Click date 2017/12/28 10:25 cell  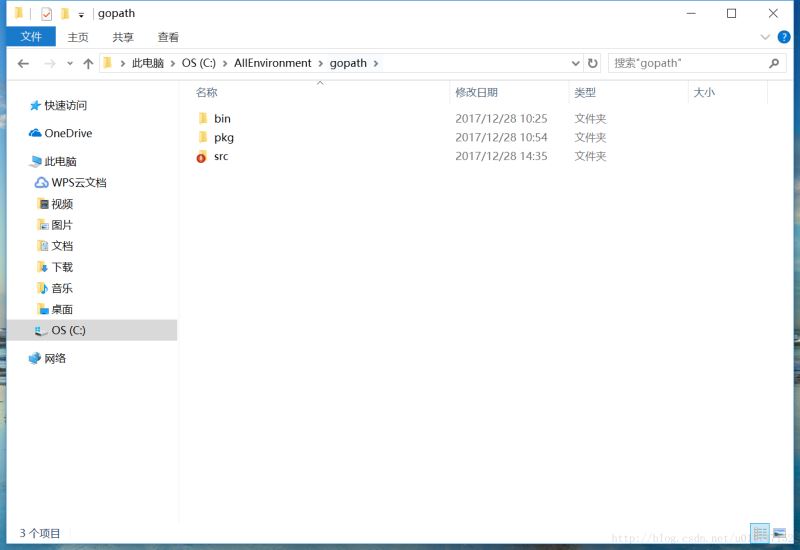click(x=501, y=118)
